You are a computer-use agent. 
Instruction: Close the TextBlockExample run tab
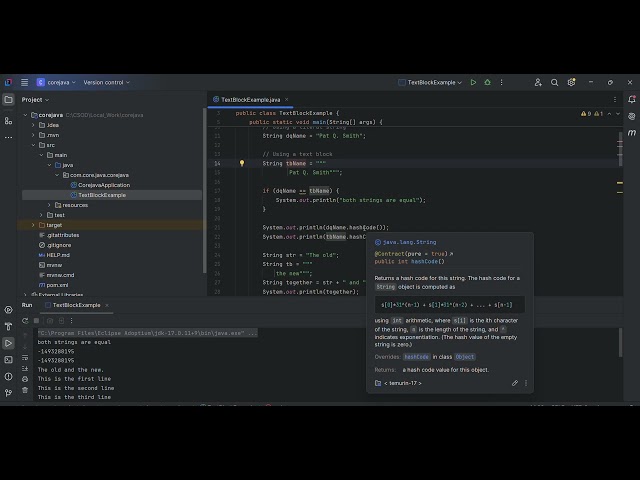[x=107, y=305]
